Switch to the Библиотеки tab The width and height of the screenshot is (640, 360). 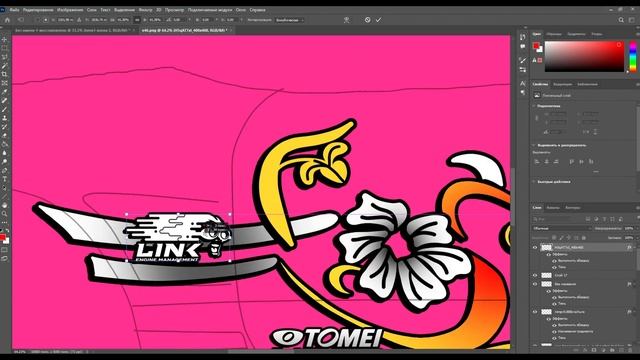pos(587,84)
